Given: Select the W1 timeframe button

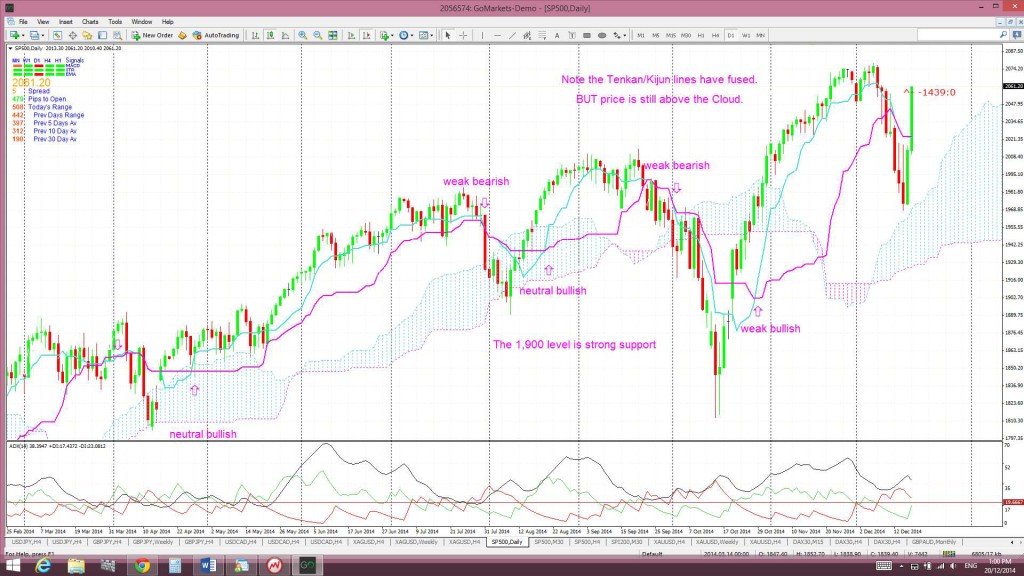Looking at the screenshot, I should coord(746,35).
